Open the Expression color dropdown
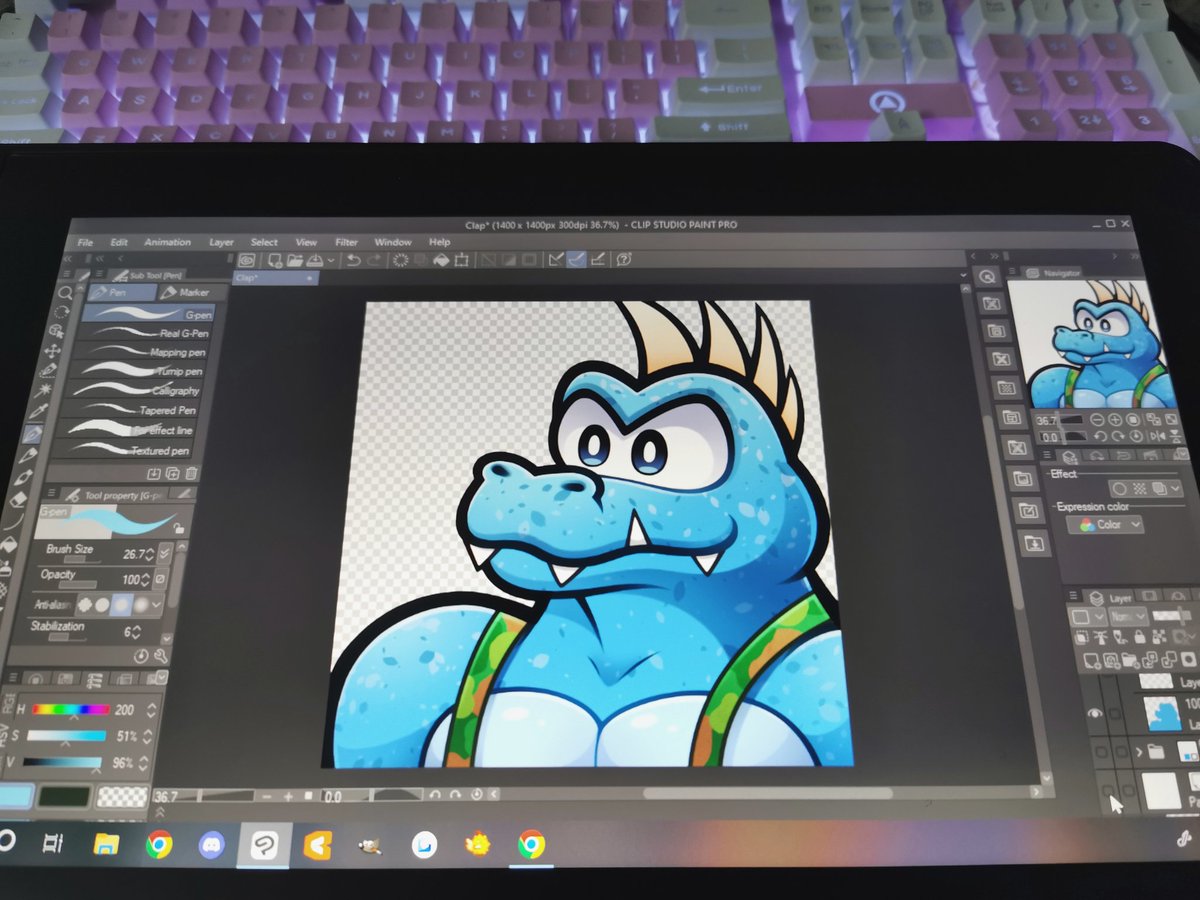Viewport: 1200px width, 900px height. (1105, 524)
